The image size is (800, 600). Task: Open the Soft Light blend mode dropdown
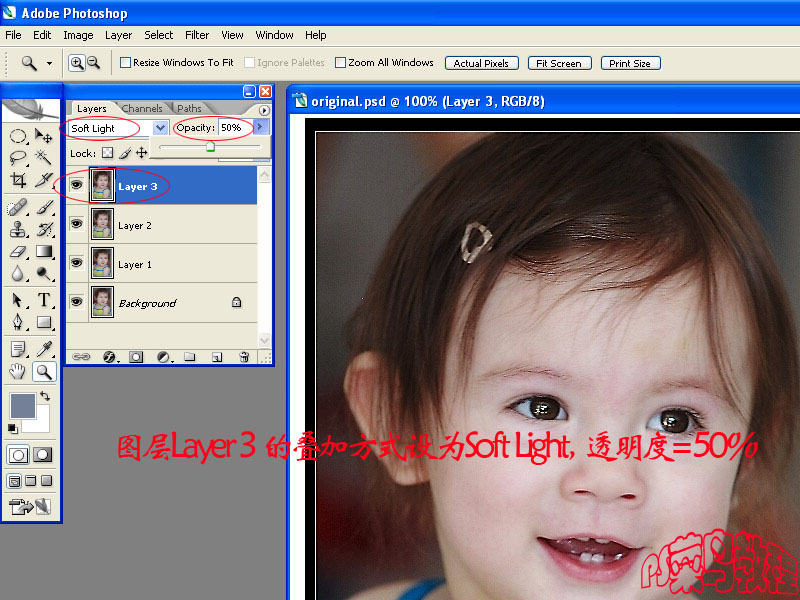pos(160,128)
